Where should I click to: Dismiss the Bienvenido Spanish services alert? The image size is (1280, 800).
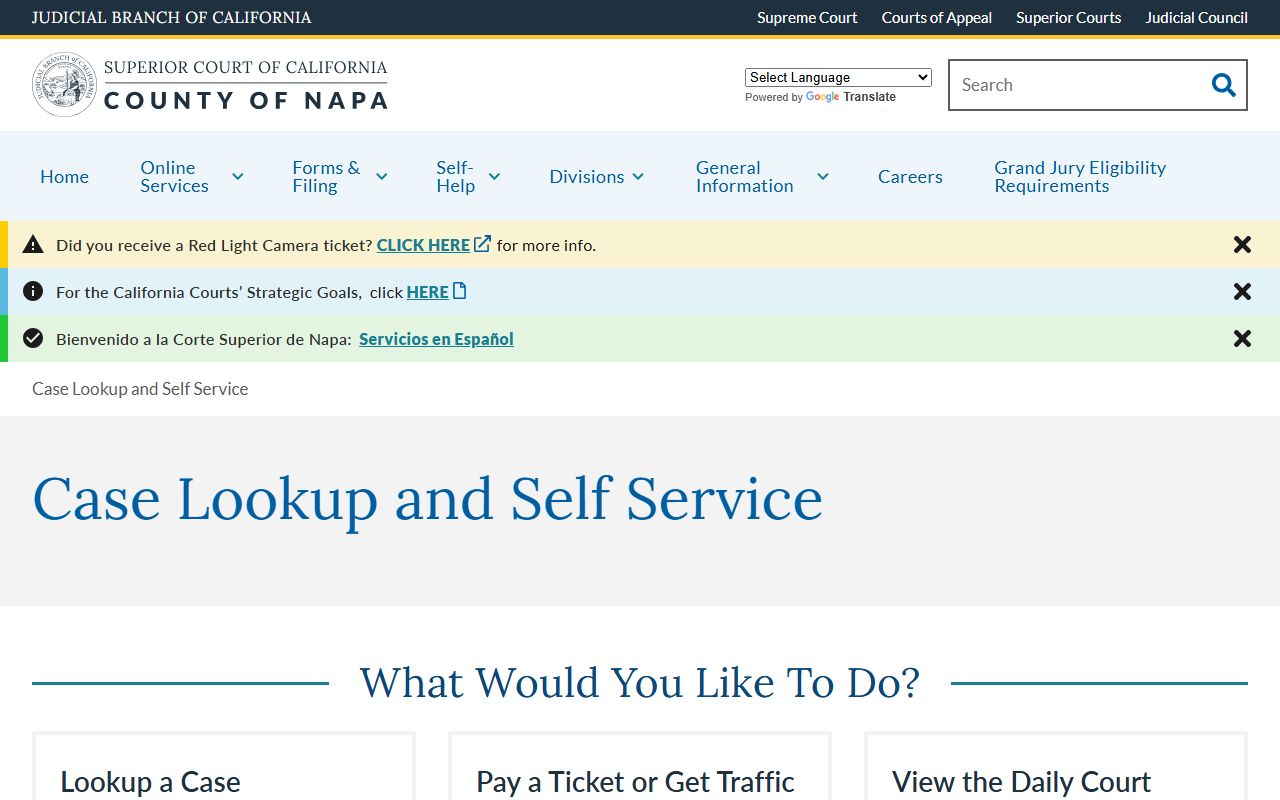pyautogui.click(x=1242, y=339)
